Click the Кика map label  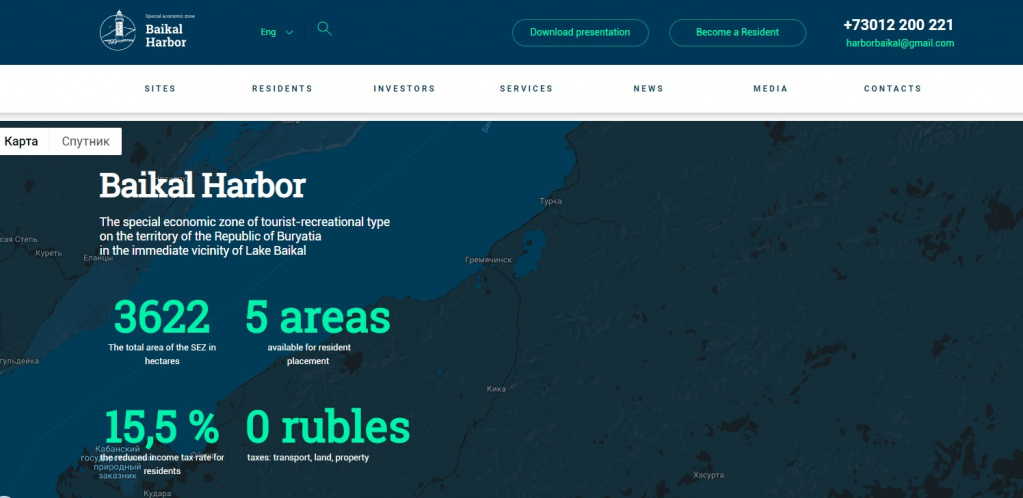496,389
